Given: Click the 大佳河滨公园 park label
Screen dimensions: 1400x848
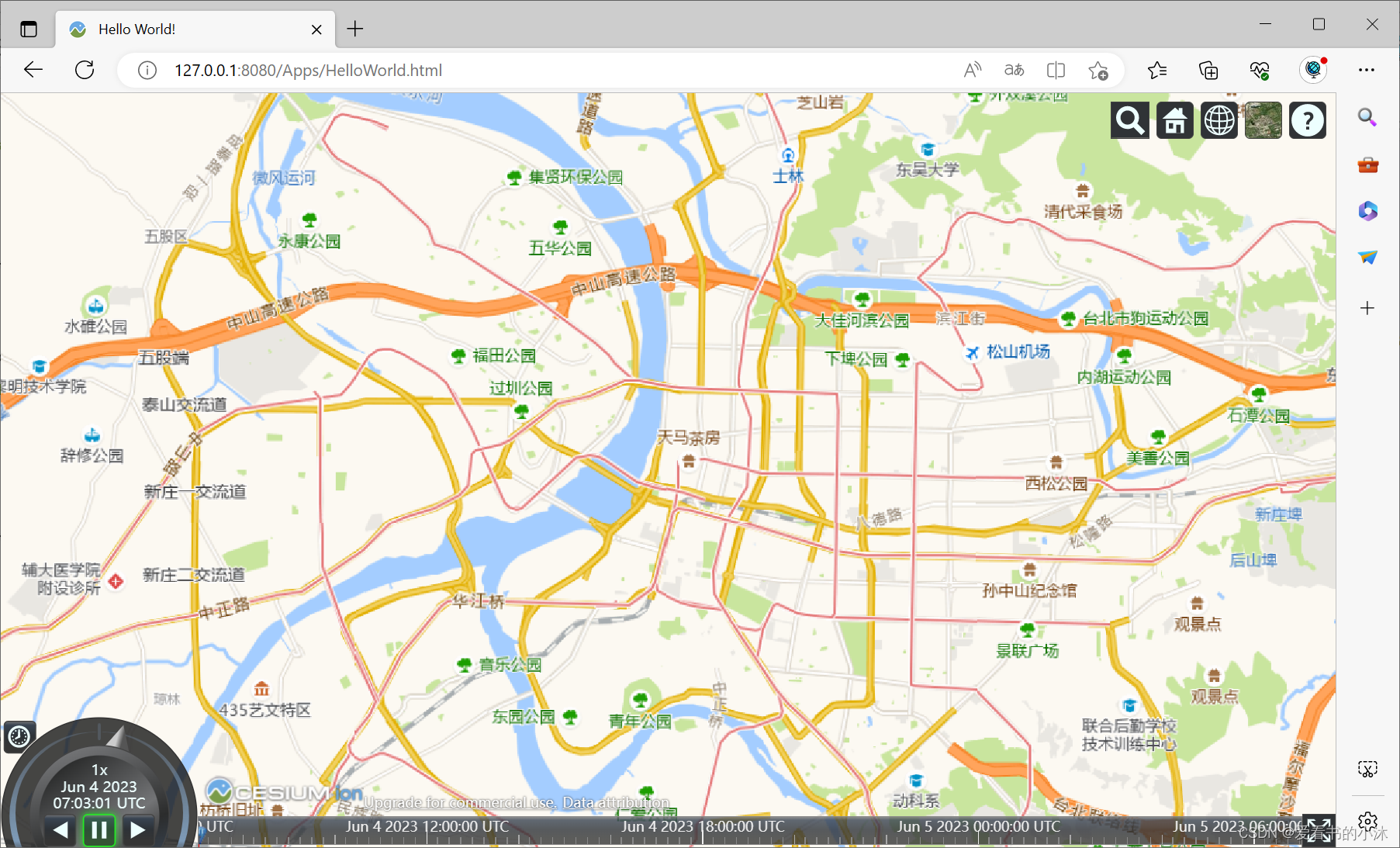Looking at the screenshot, I should click(862, 320).
